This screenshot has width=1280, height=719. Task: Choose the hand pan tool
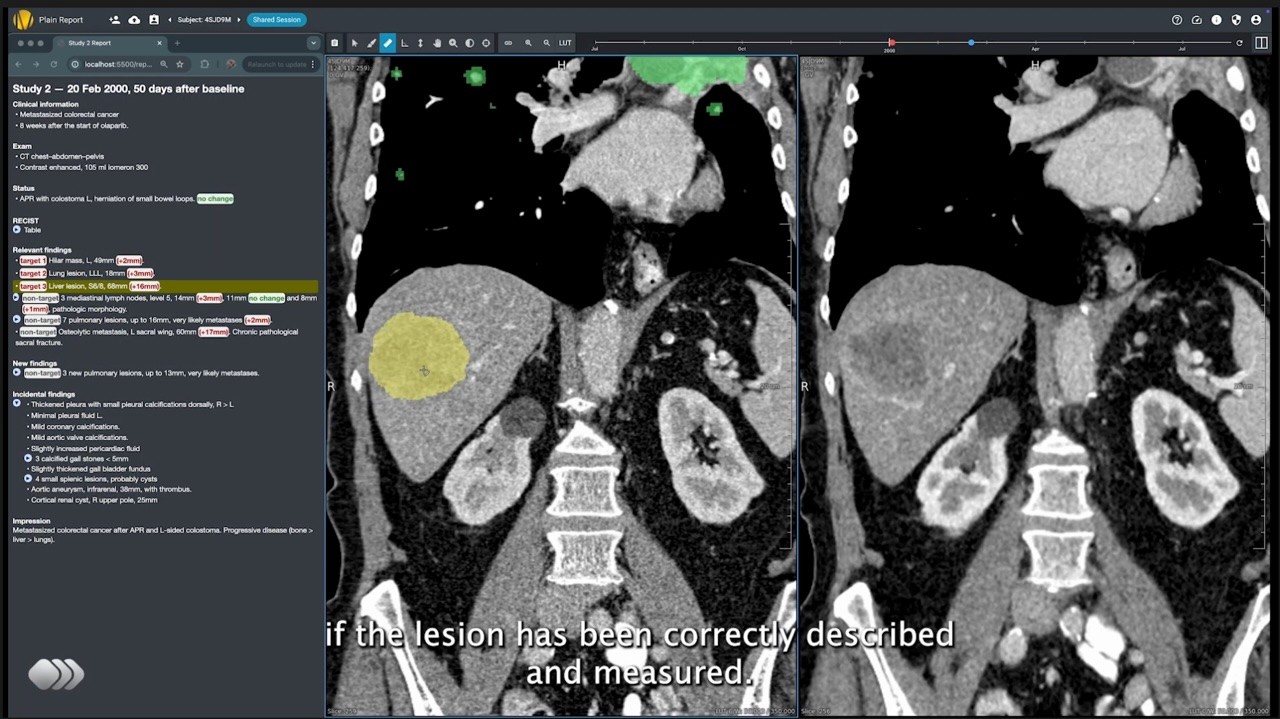[437, 43]
